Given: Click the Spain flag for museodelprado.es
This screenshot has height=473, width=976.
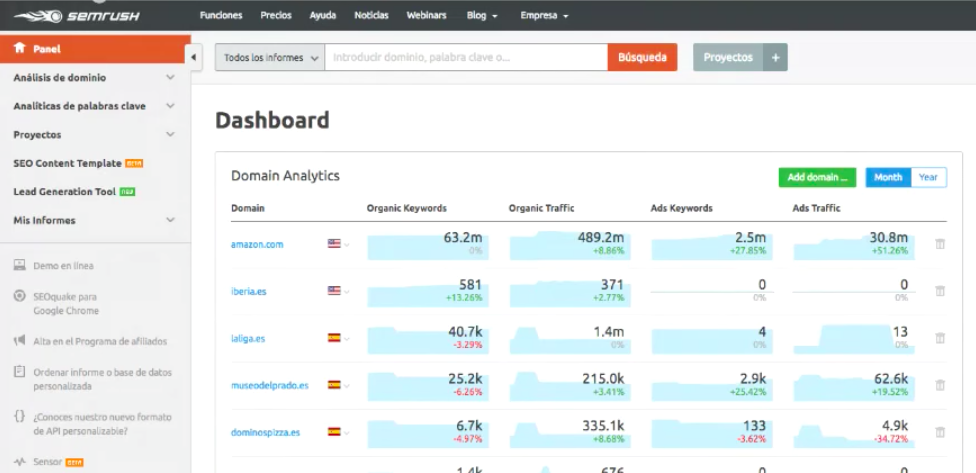Looking at the screenshot, I should click(x=334, y=385).
